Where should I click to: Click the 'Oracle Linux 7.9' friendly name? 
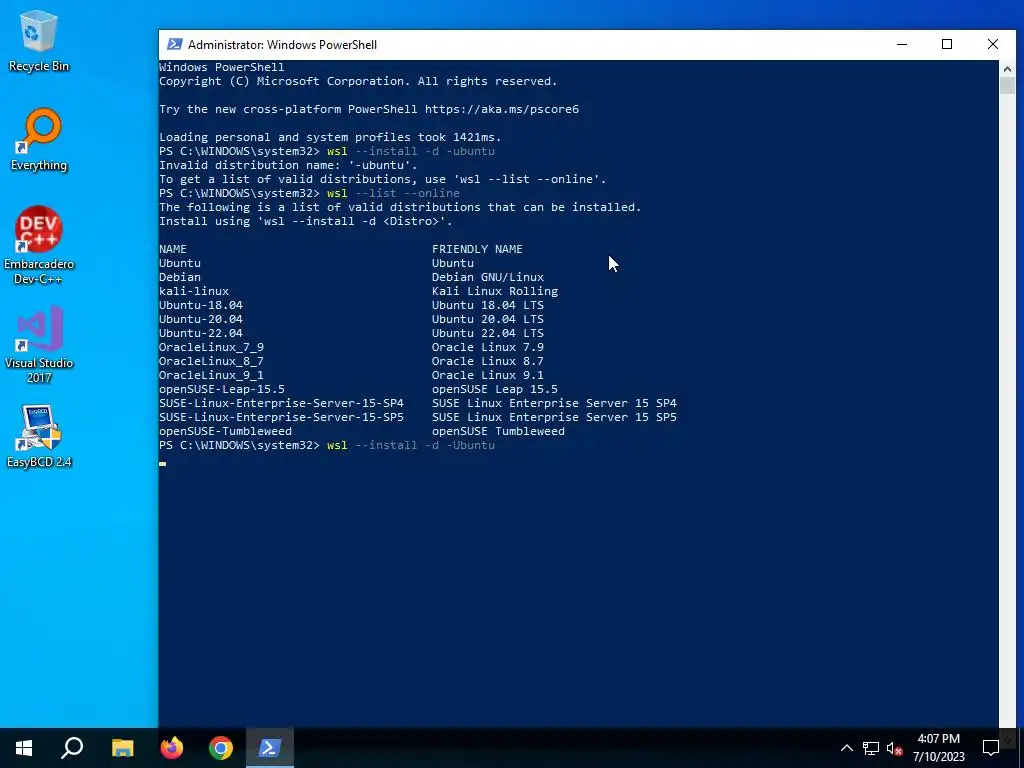click(487, 347)
